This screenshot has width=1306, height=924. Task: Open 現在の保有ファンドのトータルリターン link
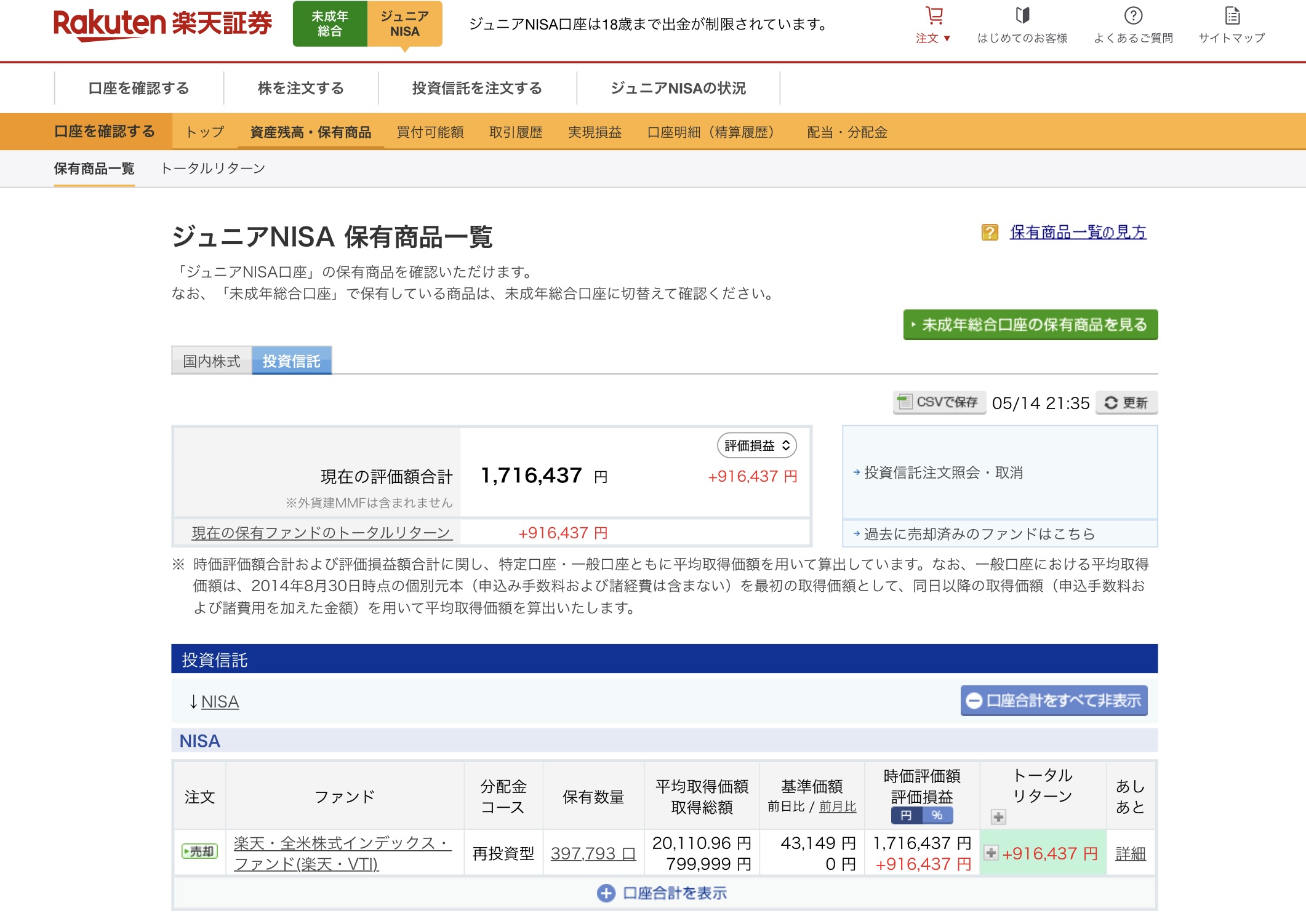(x=322, y=533)
